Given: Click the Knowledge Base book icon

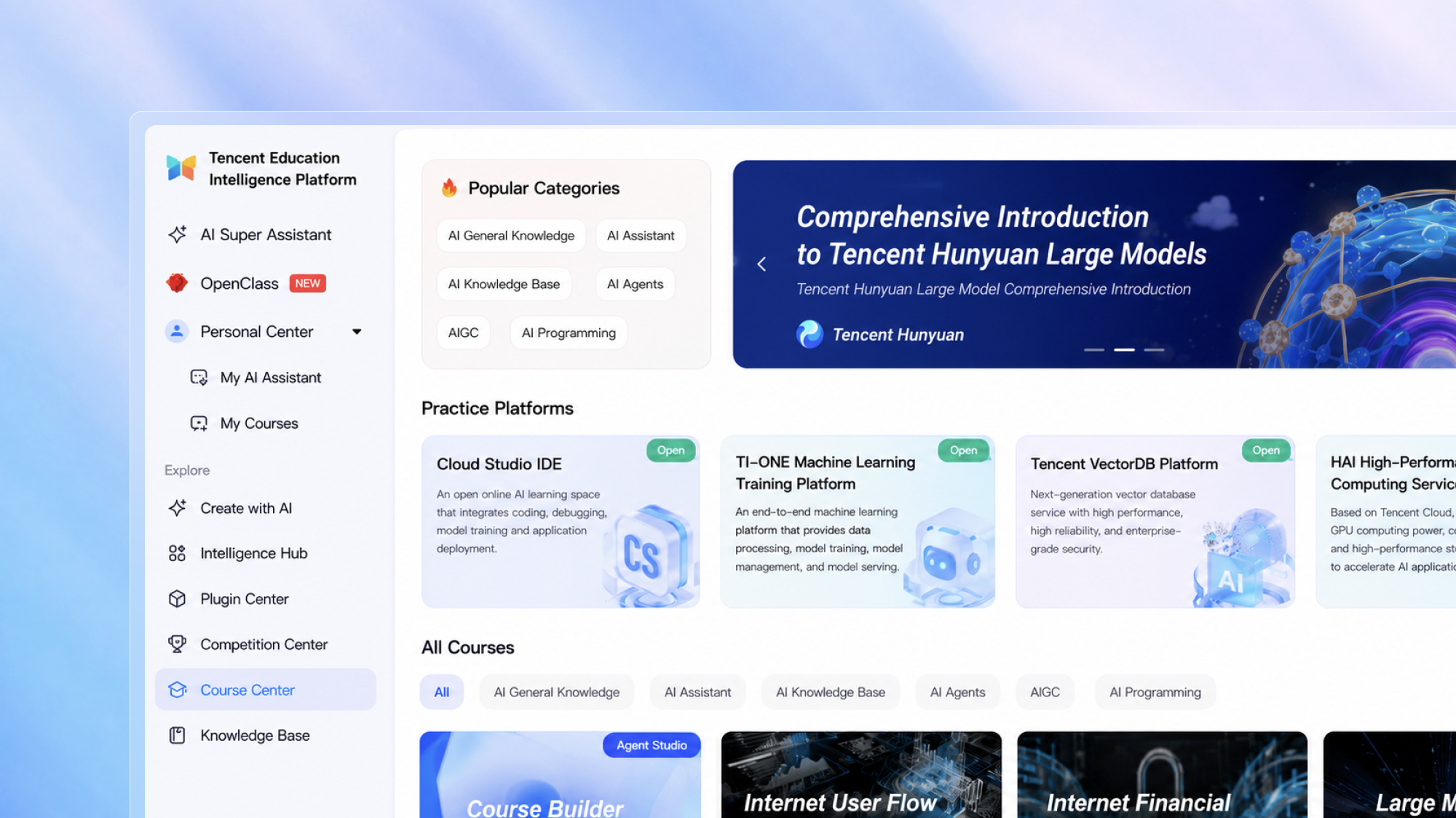Looking at the screenshot, I should click(177, 736).
